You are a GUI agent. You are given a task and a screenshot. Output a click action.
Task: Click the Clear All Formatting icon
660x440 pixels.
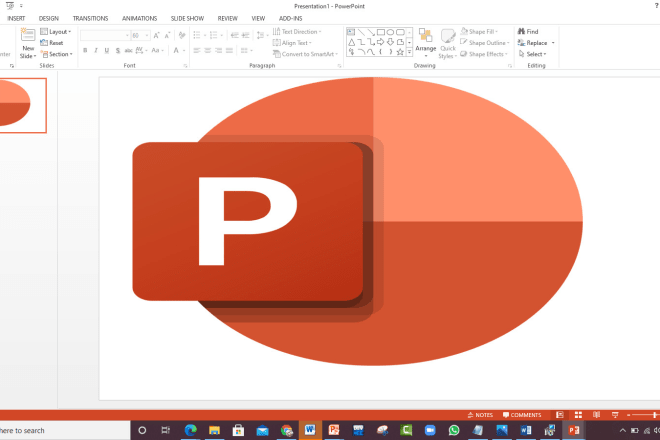click(182, 35)
